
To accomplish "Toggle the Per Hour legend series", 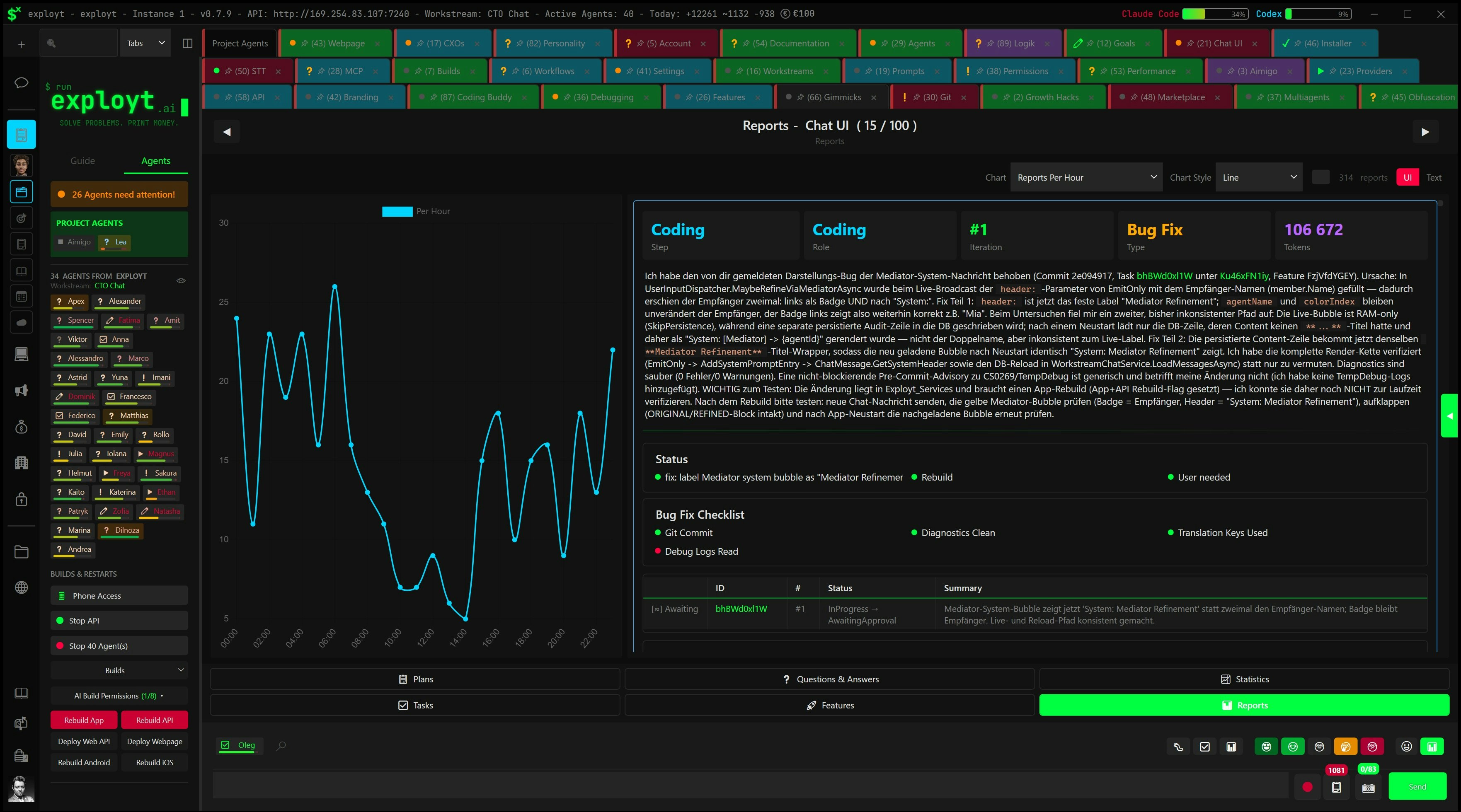I will [416, 212].
